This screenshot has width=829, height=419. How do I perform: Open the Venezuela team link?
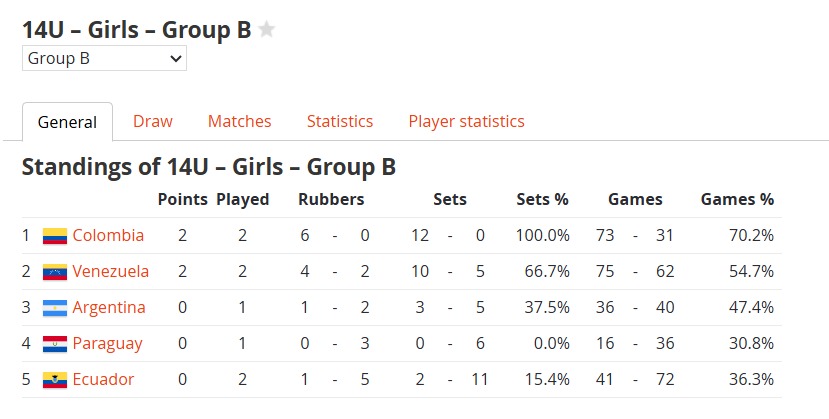pos(110,271)
